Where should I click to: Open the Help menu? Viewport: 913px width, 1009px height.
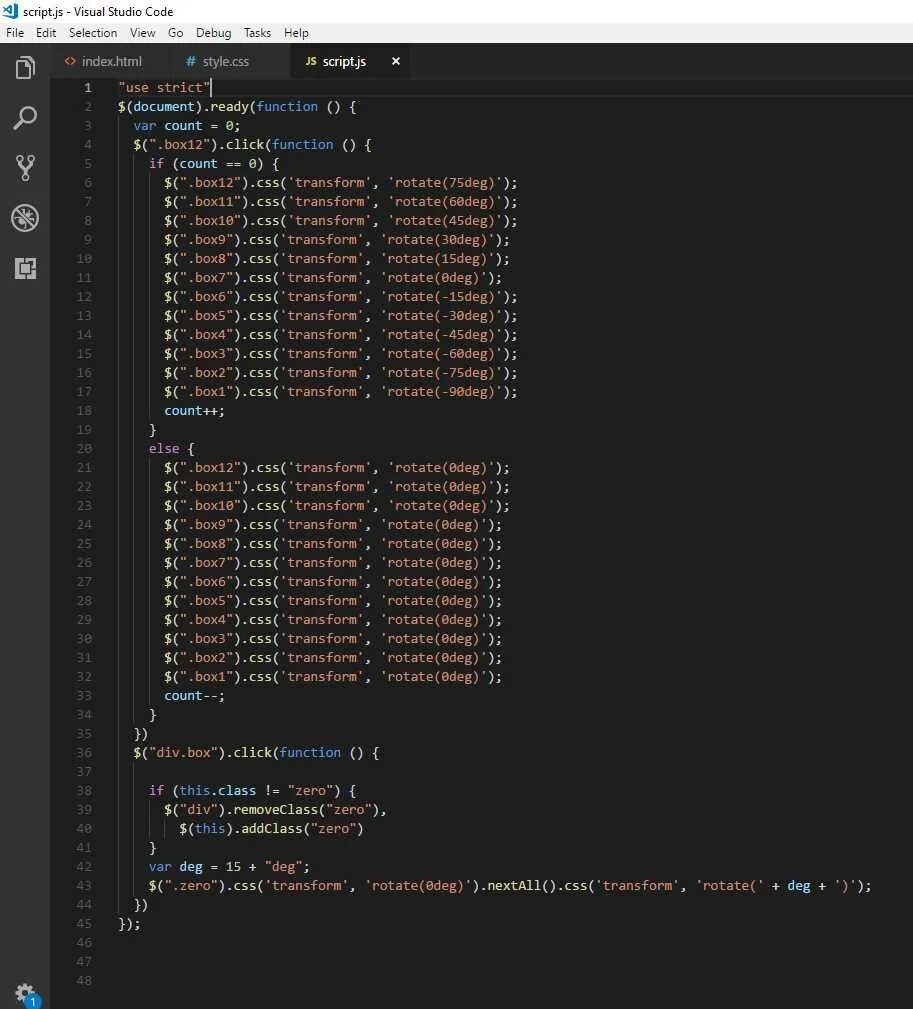click(296, 33)
